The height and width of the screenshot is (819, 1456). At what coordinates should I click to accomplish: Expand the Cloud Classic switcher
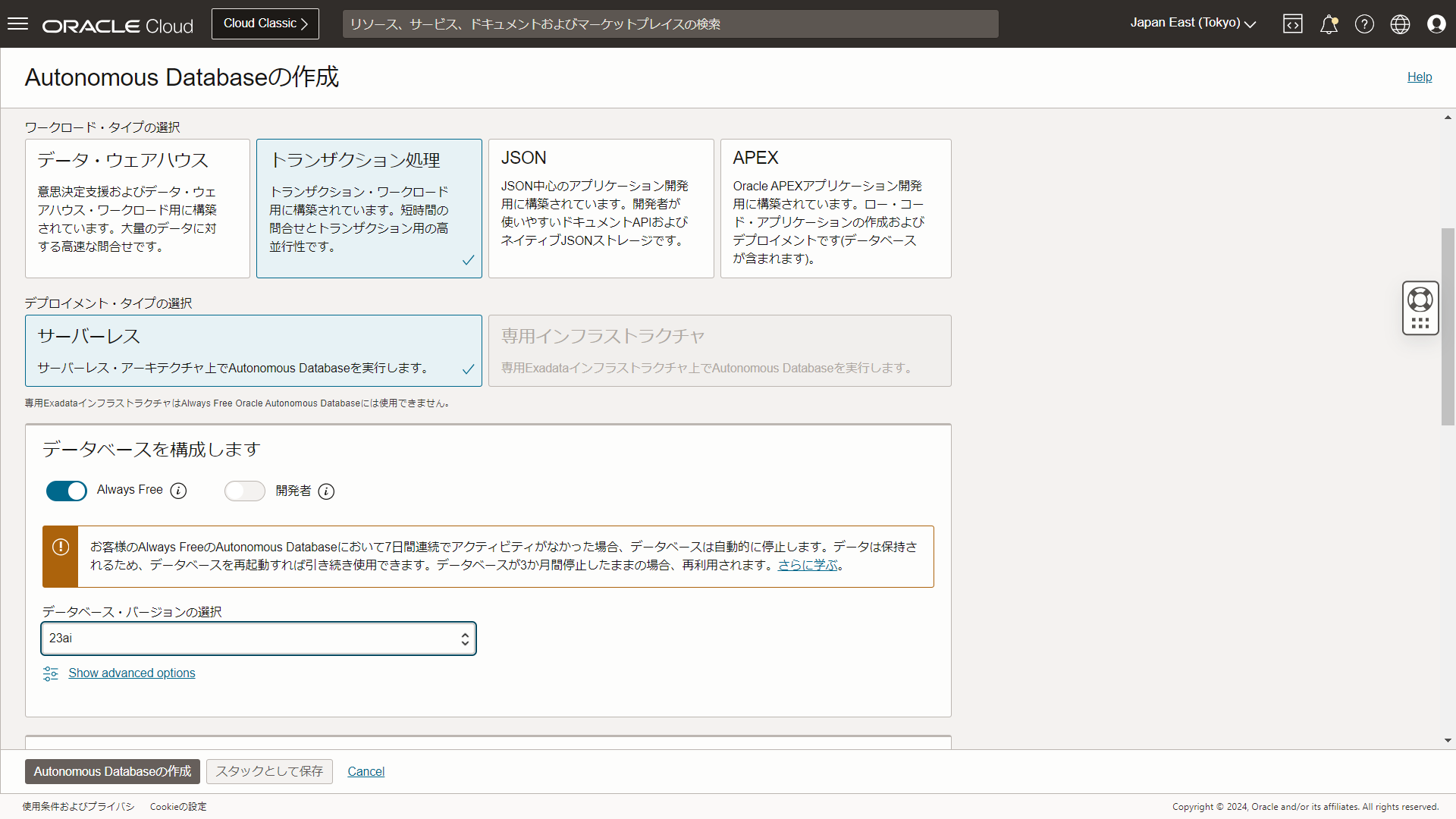tap(265, 24)
